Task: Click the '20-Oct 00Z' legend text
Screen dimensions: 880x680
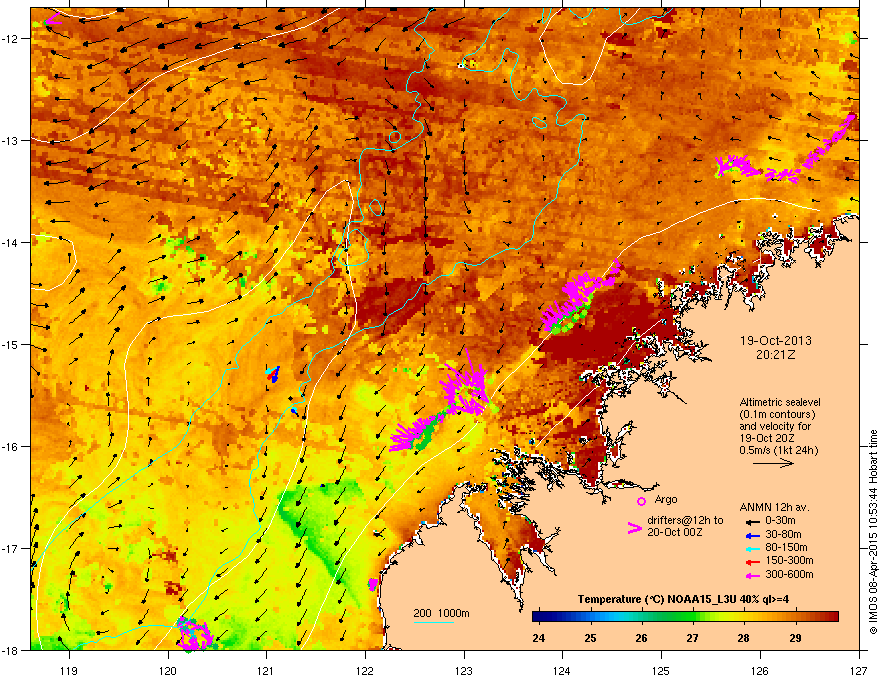Action: 675,532
